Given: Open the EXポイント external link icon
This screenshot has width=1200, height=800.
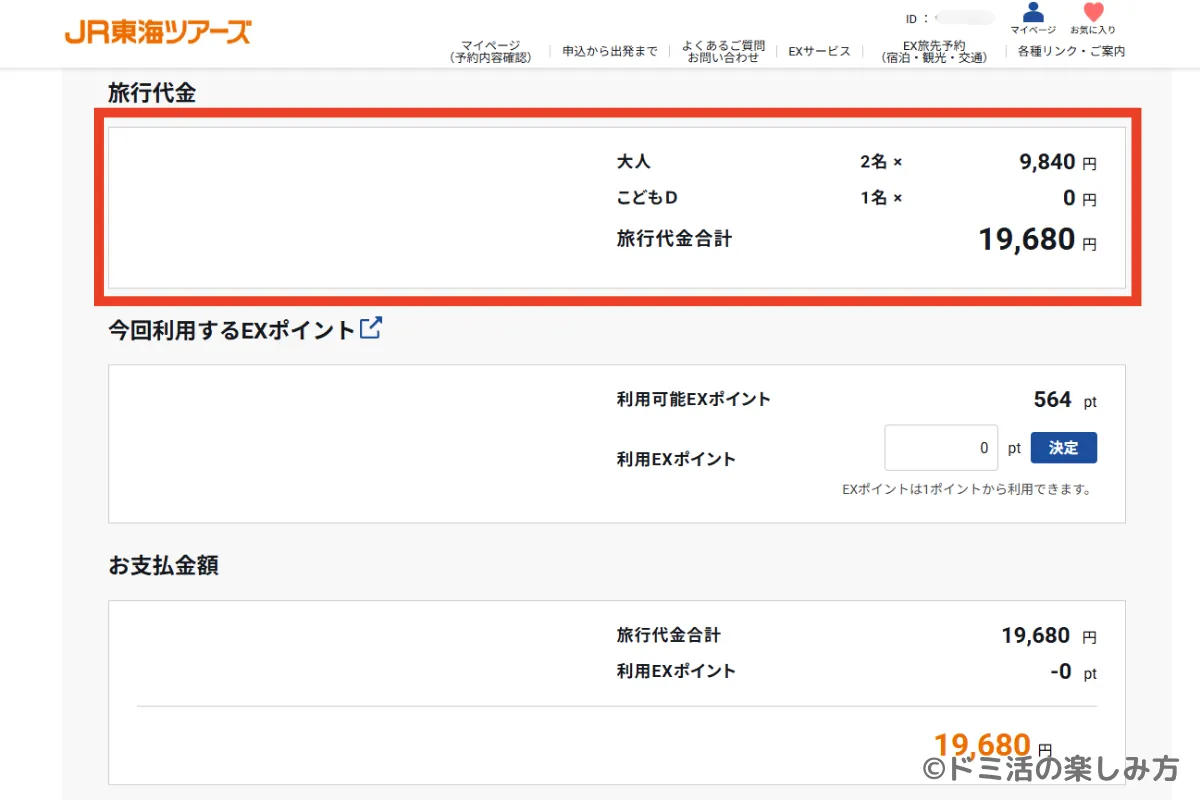Looking at the screenshot, I should pyautogui.click(x=371, y=327).
